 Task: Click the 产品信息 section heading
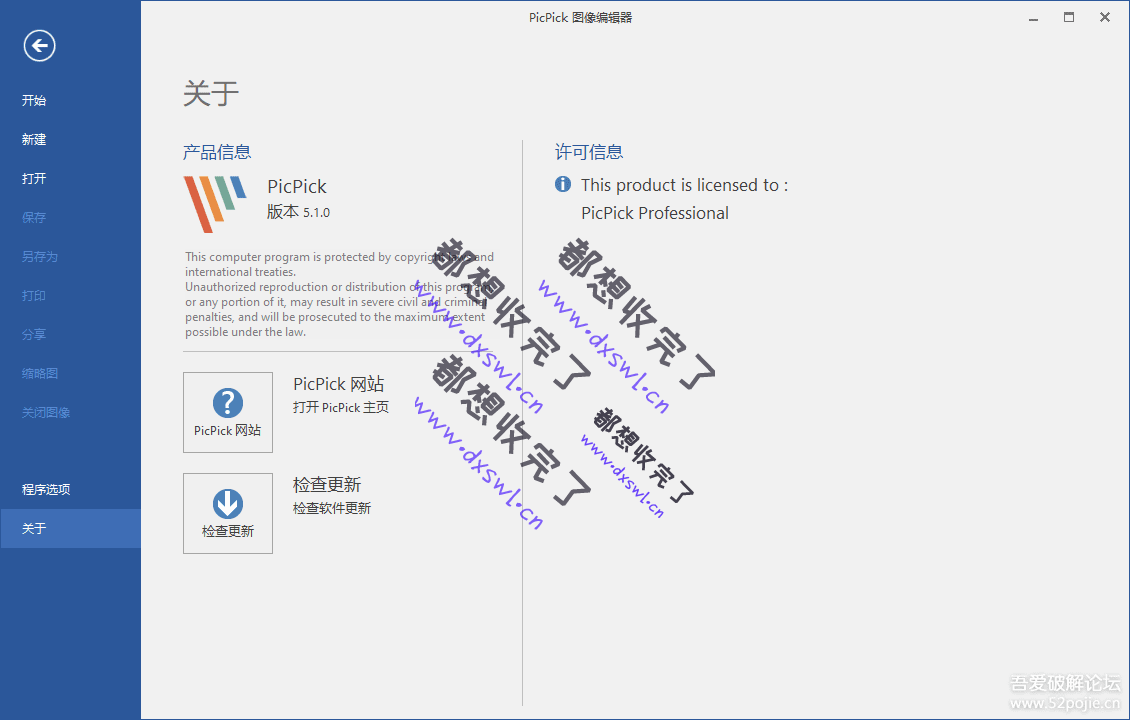pos(217,152)
